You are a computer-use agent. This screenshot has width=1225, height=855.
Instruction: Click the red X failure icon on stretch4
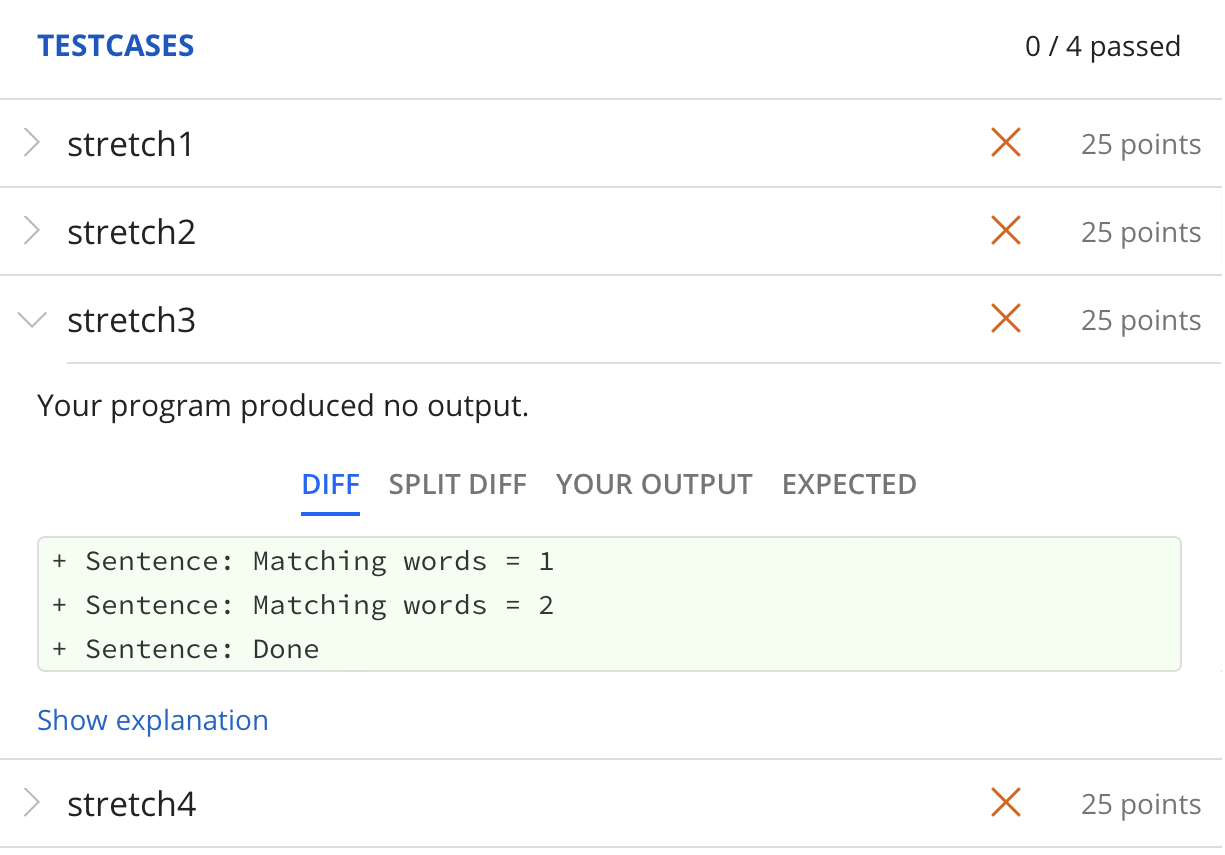point(1005,803)
